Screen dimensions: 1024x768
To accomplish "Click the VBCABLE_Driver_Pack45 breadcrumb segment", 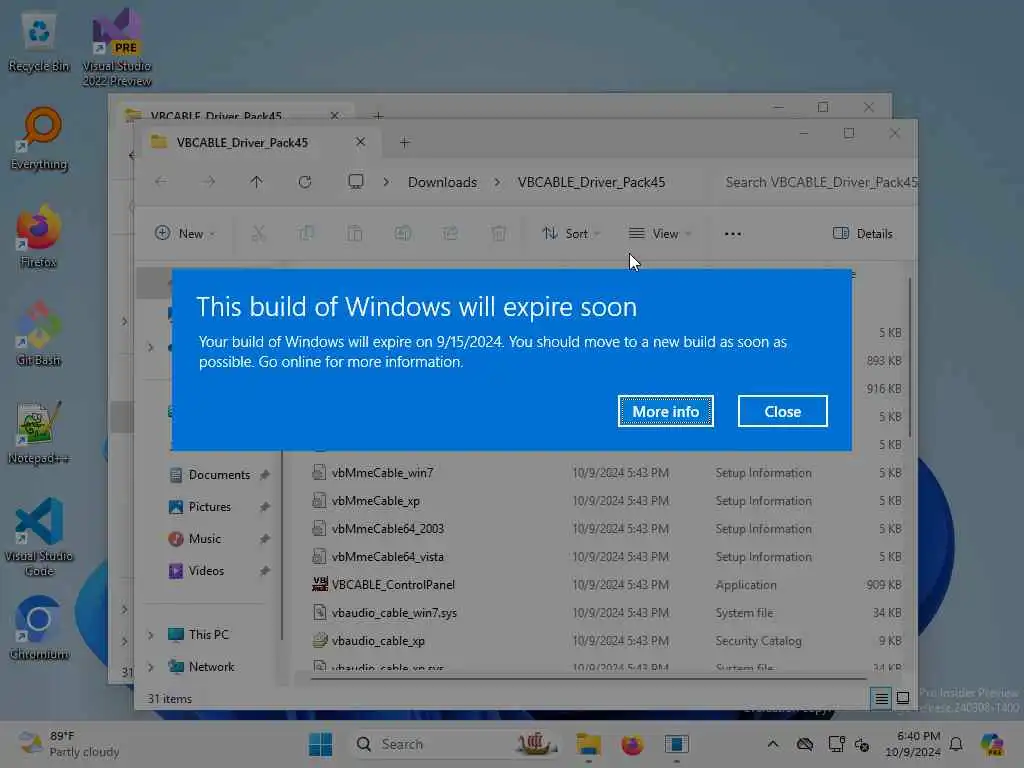I will point(591,182).
